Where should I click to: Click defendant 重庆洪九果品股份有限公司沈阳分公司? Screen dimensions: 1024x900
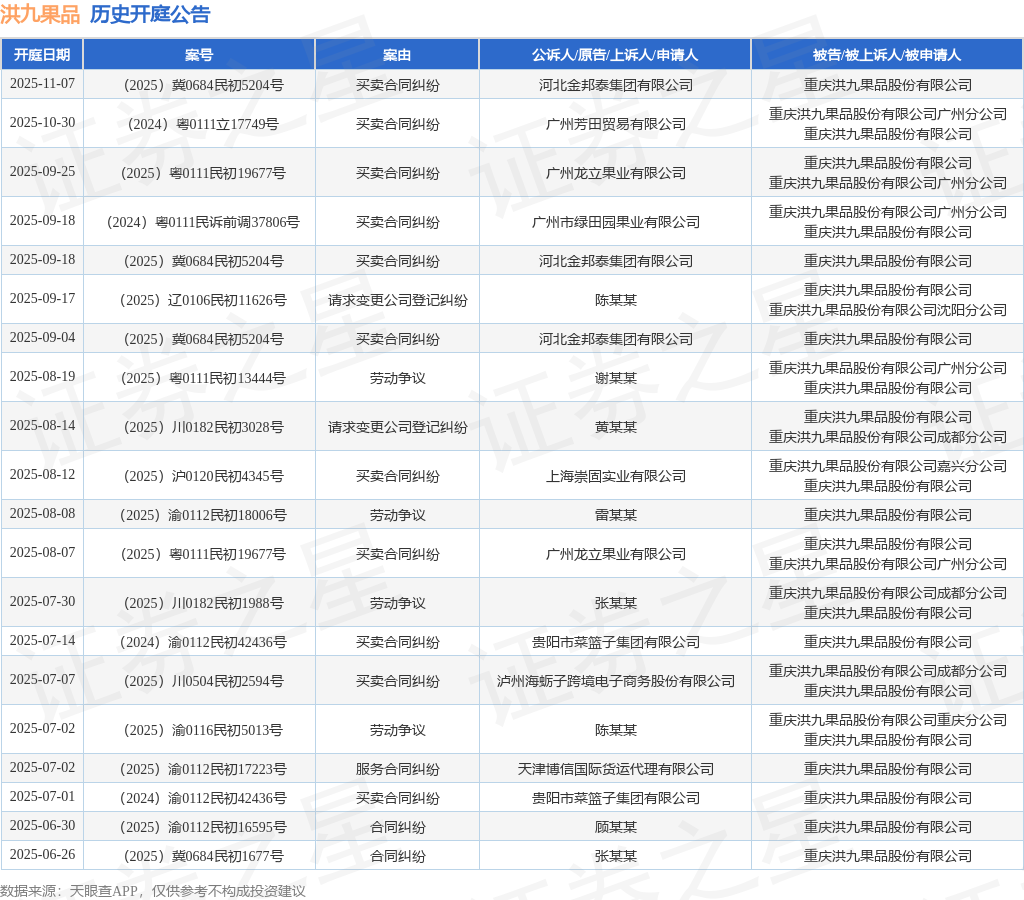pos(887,310)
